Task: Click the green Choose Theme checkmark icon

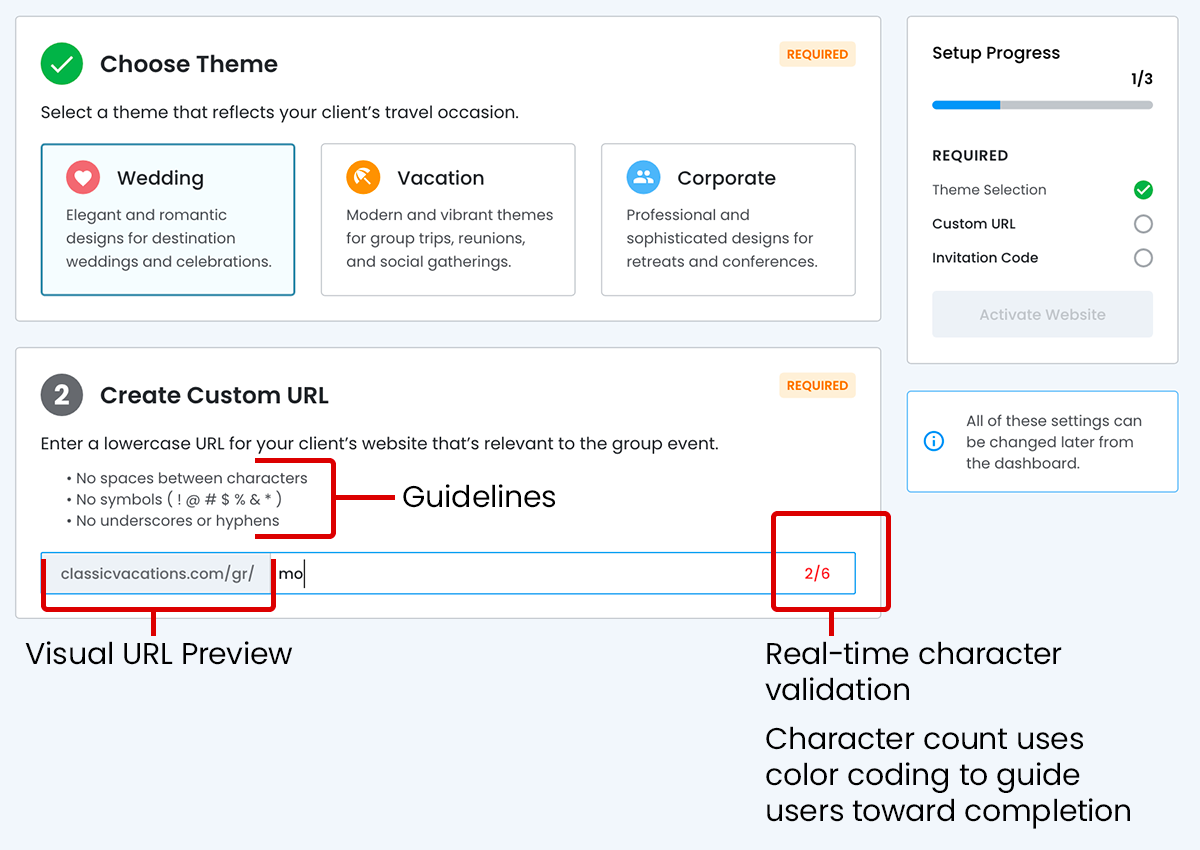Action: click(62, 64)
